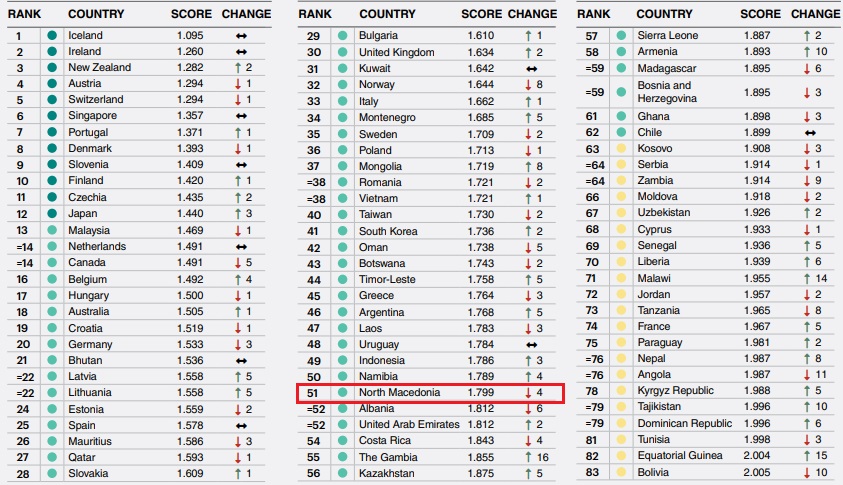Click the Iceland country name
The width and height of the screenshot is (843, 485).
(85, 35)
